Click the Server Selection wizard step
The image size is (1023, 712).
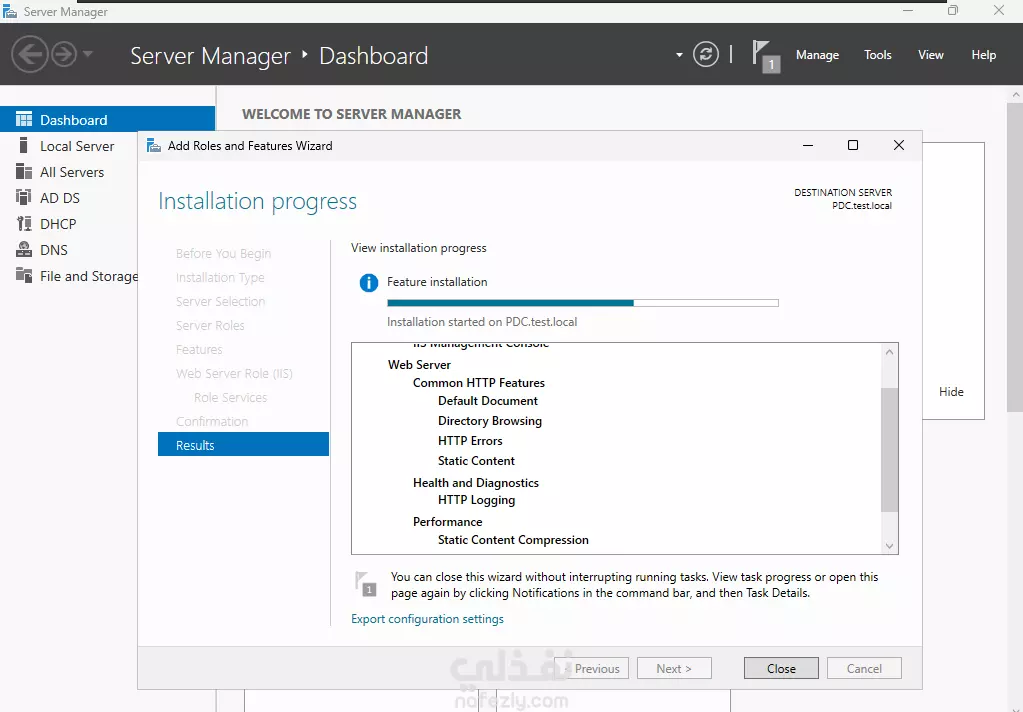221,301
